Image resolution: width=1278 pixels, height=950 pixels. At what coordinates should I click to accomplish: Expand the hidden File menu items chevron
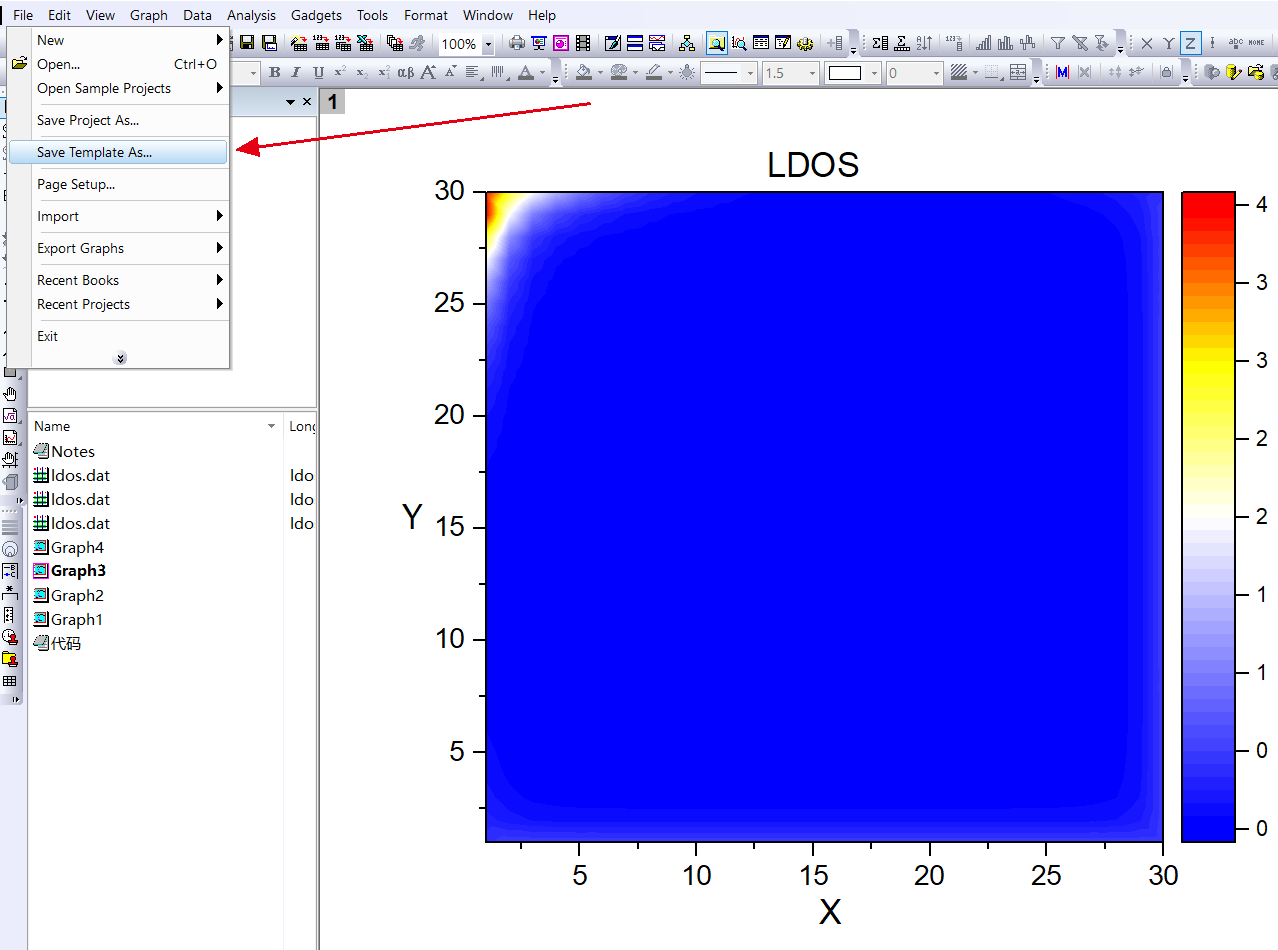pyautogui.click(x=120, y=358)
